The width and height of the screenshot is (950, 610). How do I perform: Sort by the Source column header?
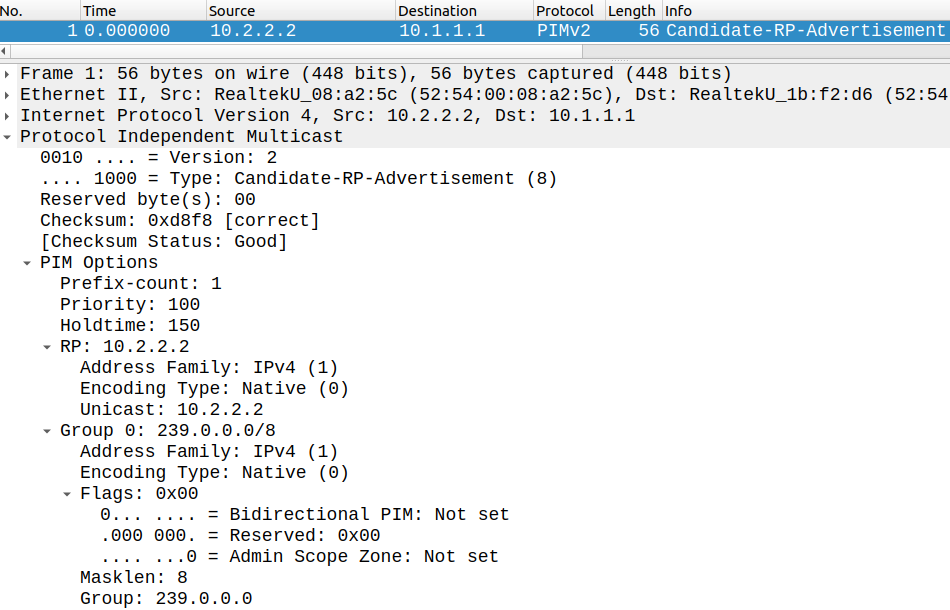301,11
